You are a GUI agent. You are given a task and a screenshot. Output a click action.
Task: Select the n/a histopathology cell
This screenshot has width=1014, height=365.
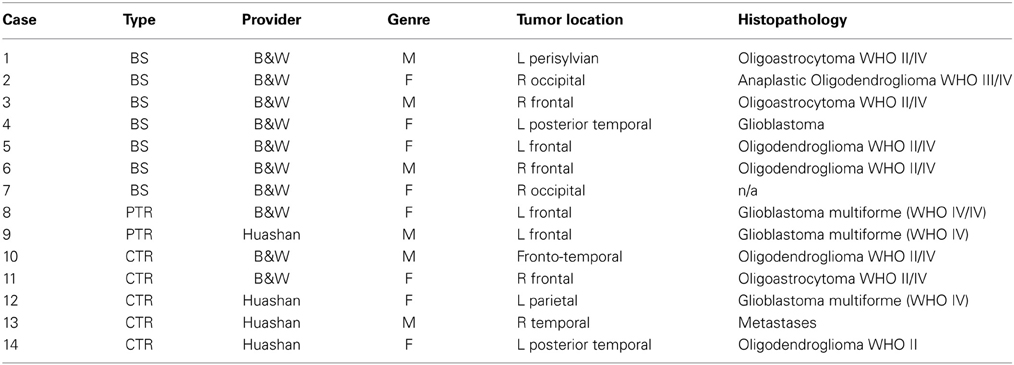click(747, 190)
